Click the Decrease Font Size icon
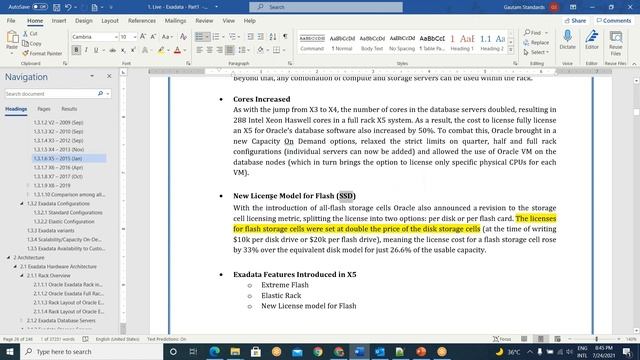Image resolution: width=640 pixels, height=360 pixels. coord(153,37)
